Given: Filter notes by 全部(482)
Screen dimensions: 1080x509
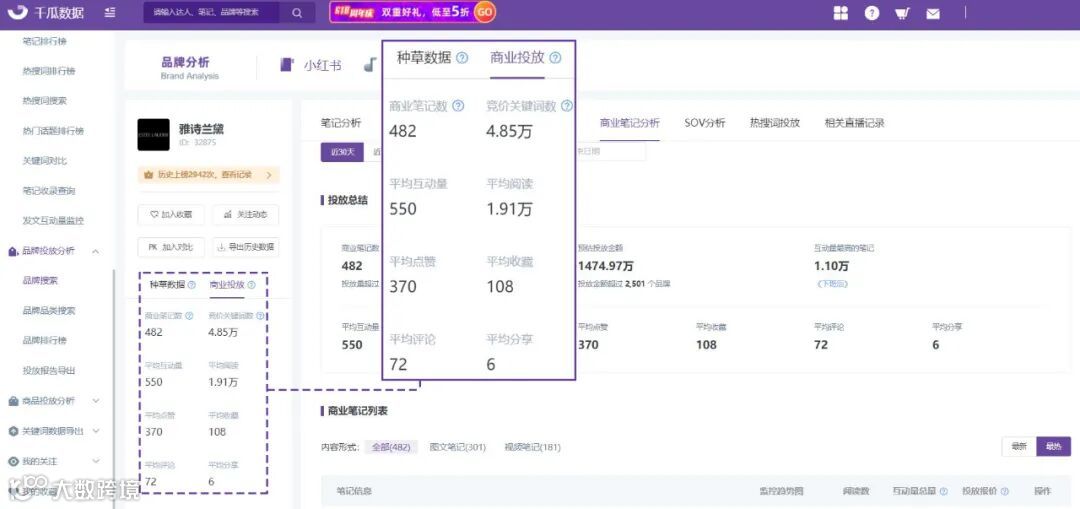Looking at the screenshot, I should pyautogui.click(x=391, y=448).
